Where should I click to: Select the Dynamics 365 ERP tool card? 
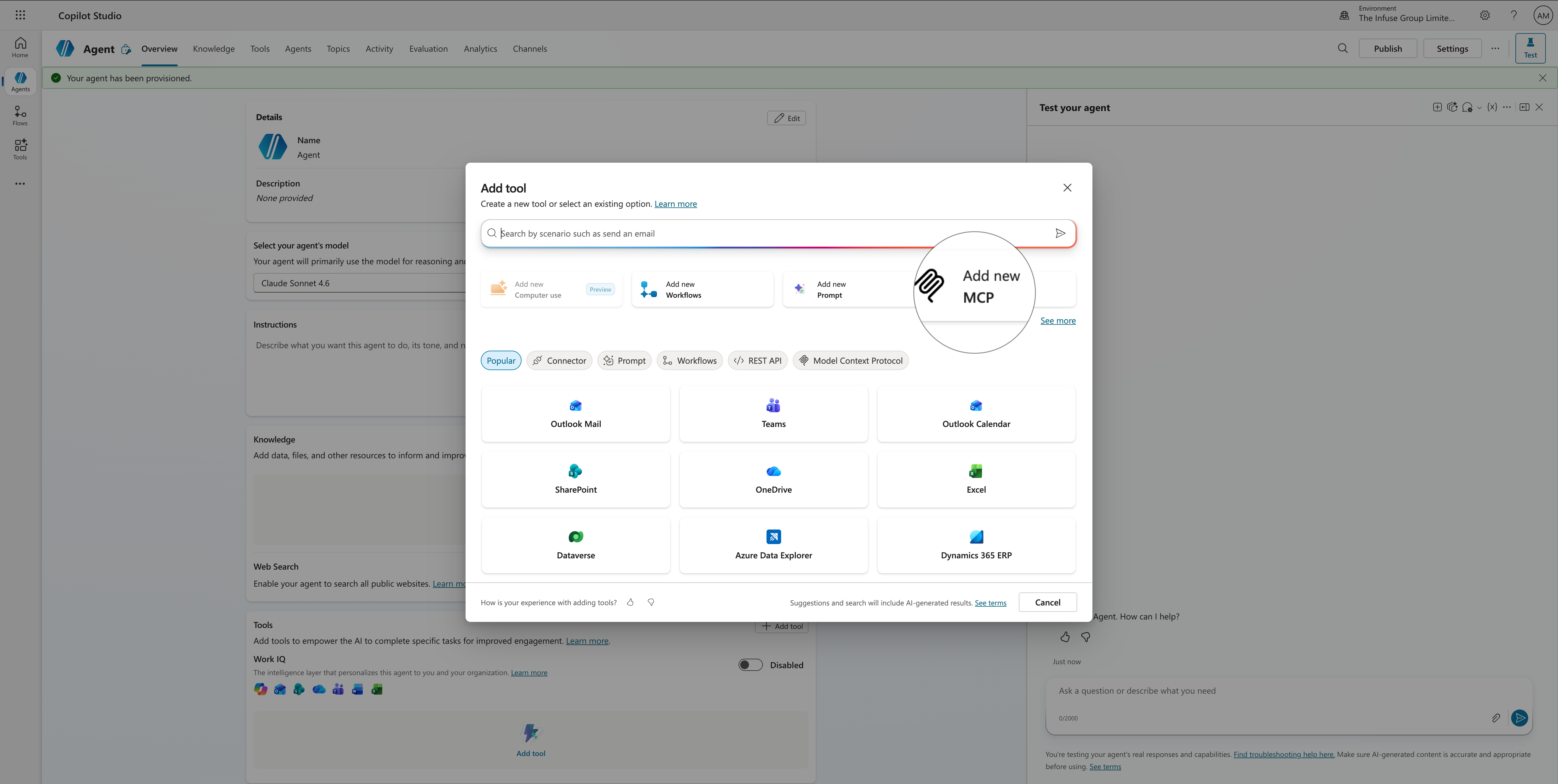tap(976, 545)
